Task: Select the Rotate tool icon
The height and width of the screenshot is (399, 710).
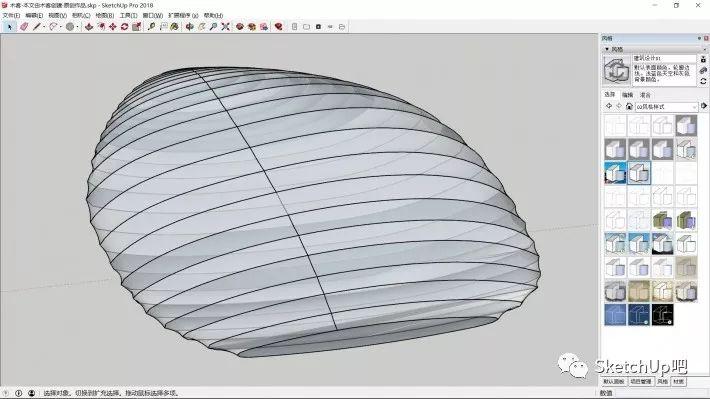Action: coord(125,27)
